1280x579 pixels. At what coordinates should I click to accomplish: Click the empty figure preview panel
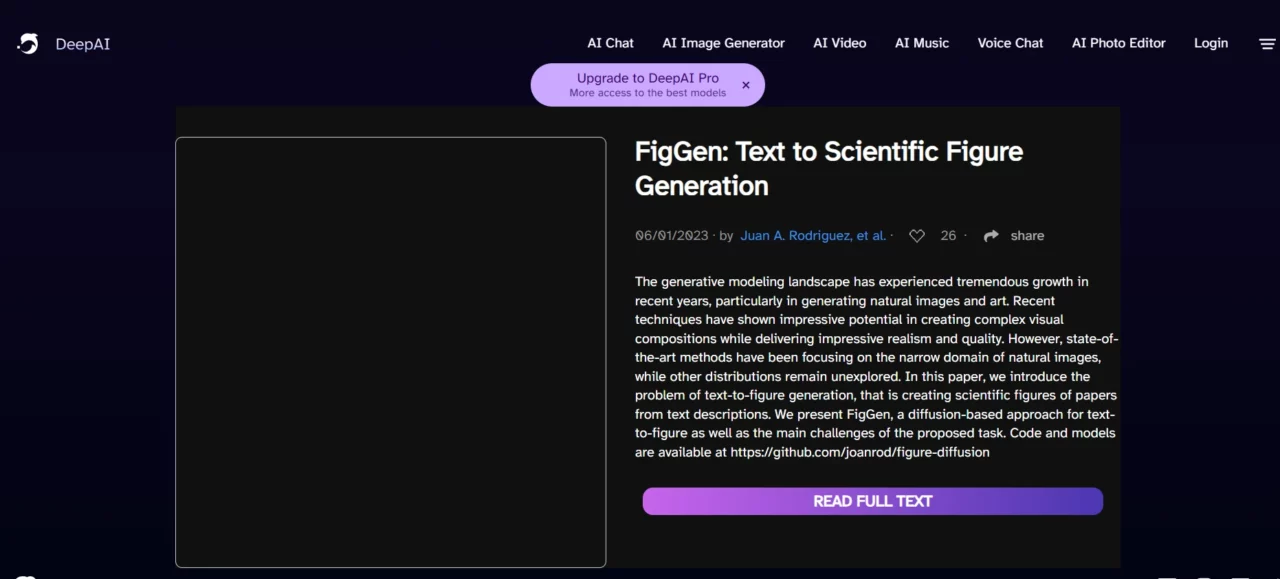click(390, 352)
